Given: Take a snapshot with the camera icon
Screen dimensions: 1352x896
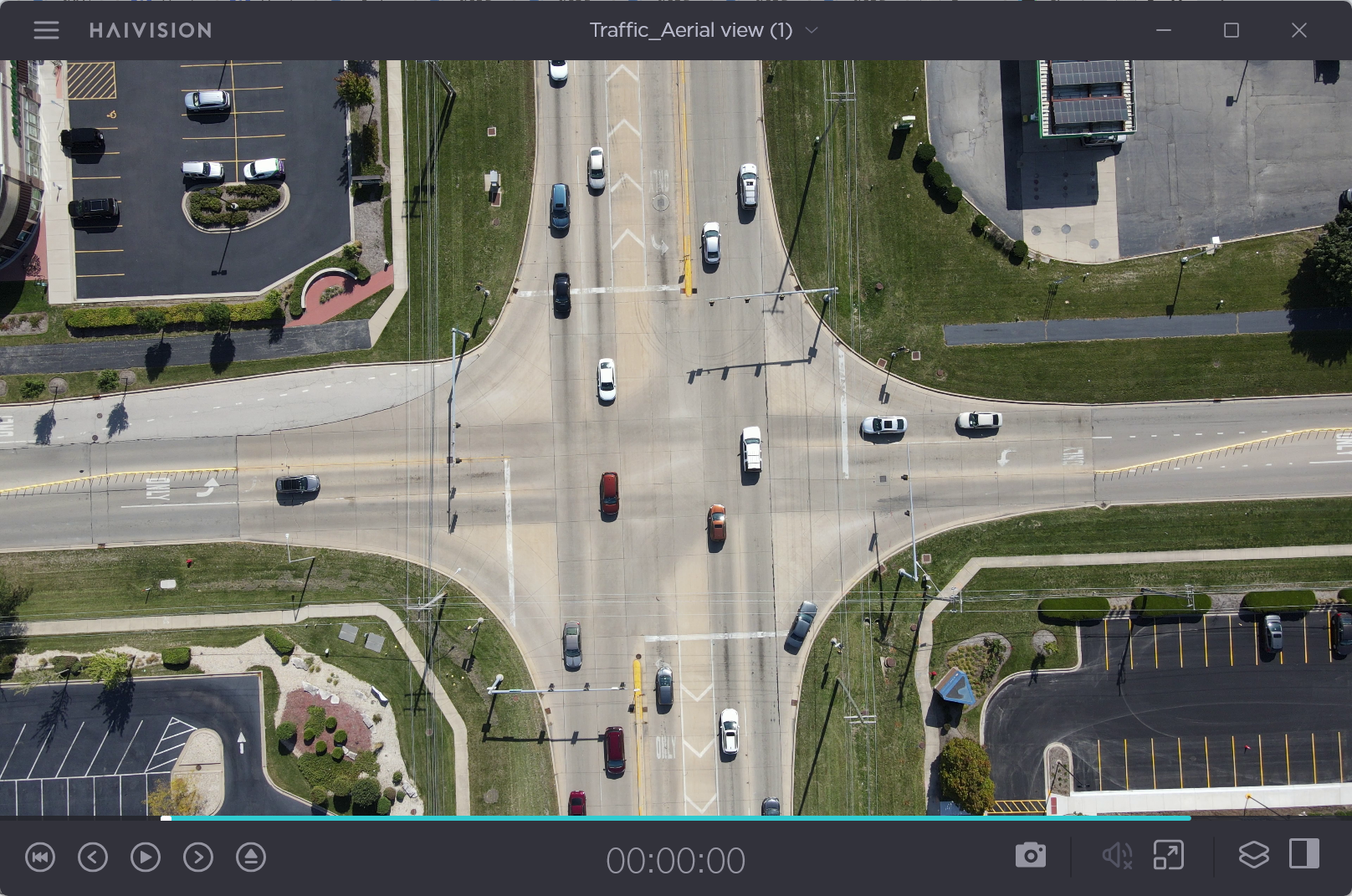Looking at the screenshot, I should point(1031,855).
